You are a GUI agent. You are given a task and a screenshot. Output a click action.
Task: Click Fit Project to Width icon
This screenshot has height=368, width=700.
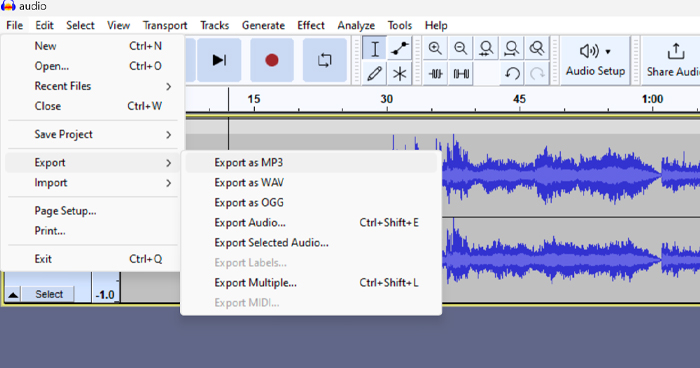512,48
